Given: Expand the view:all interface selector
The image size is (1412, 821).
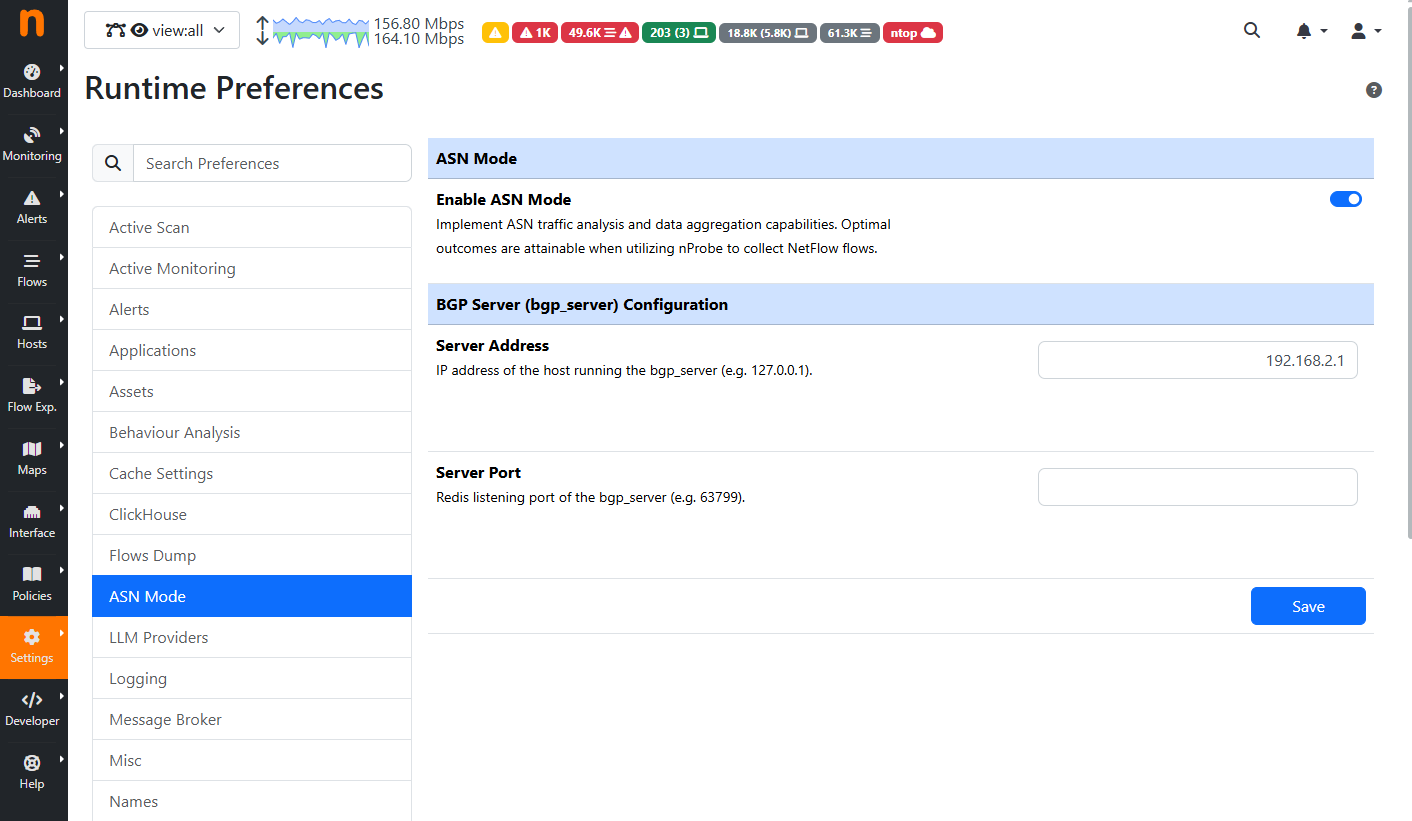Looking at the screenshot, I should coord(161,30).
